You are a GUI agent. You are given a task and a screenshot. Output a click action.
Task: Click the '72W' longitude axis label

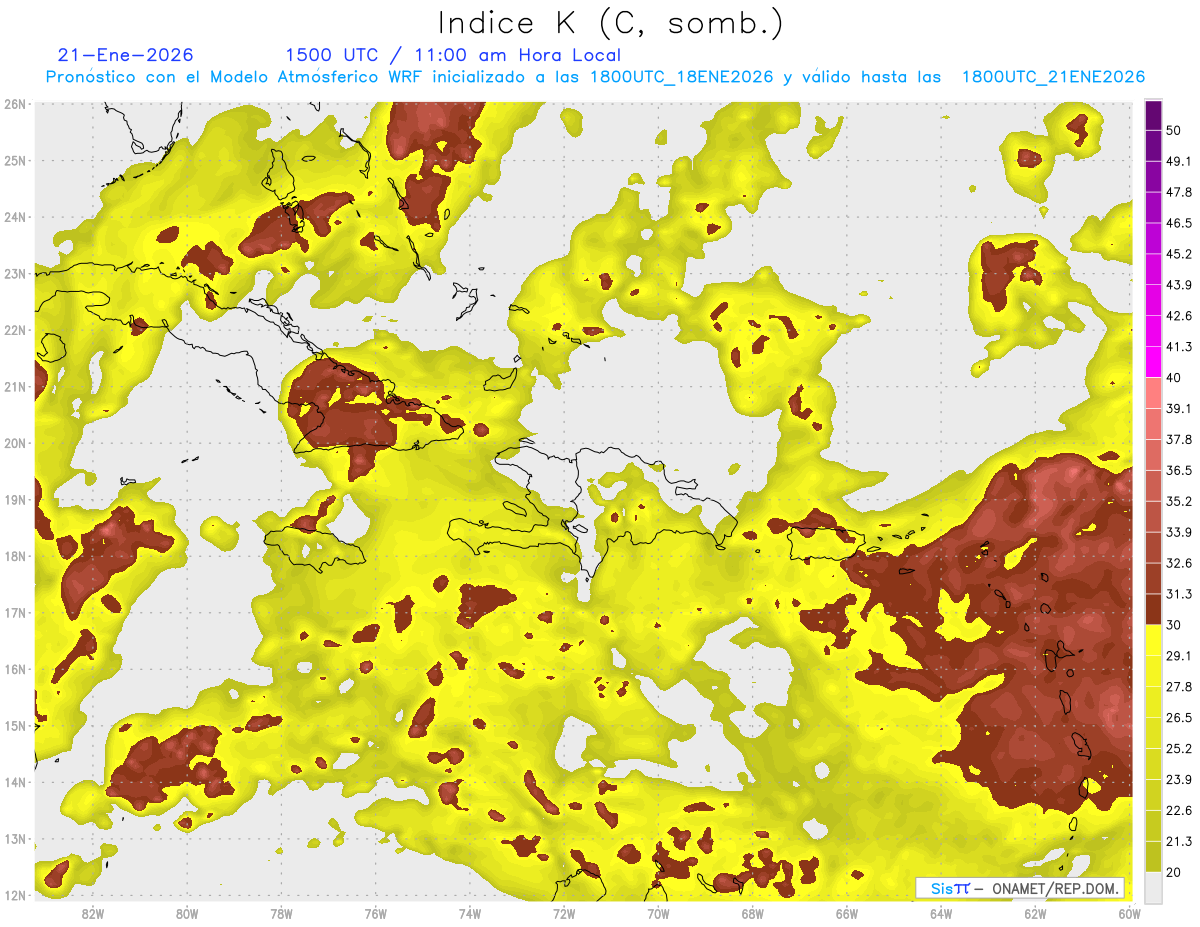tap(564, 913)
